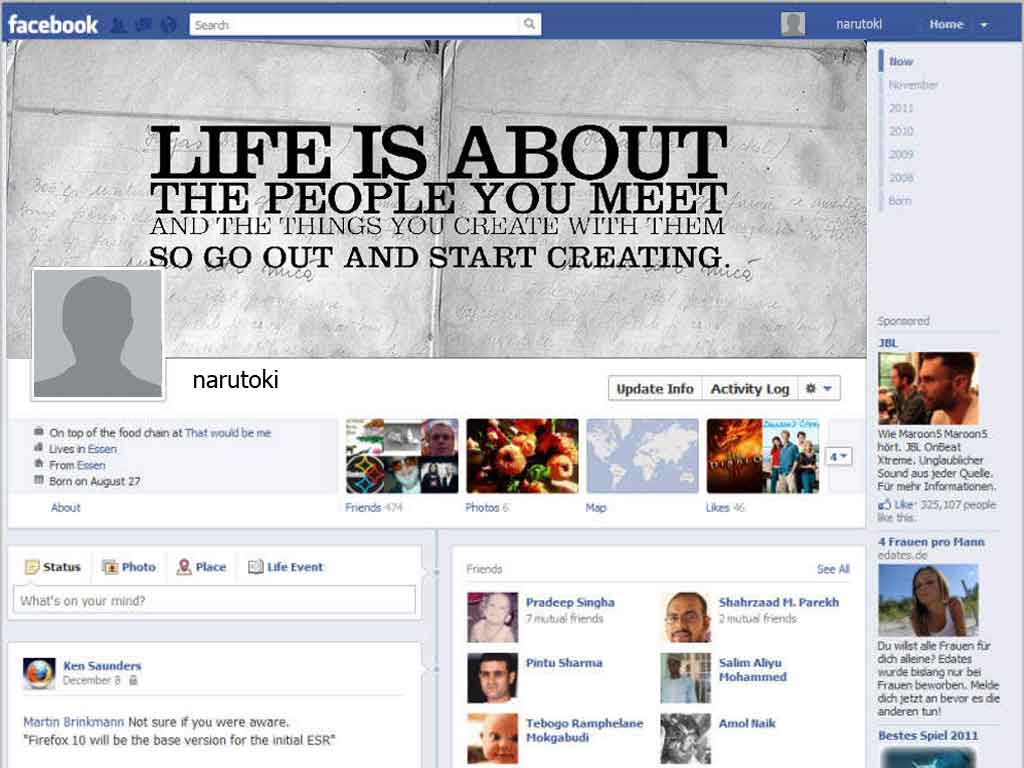The width and height of the screenshot is (1024, 768).
Task: Open friend requests icon in top bar
Action: (x=118, y=25)
